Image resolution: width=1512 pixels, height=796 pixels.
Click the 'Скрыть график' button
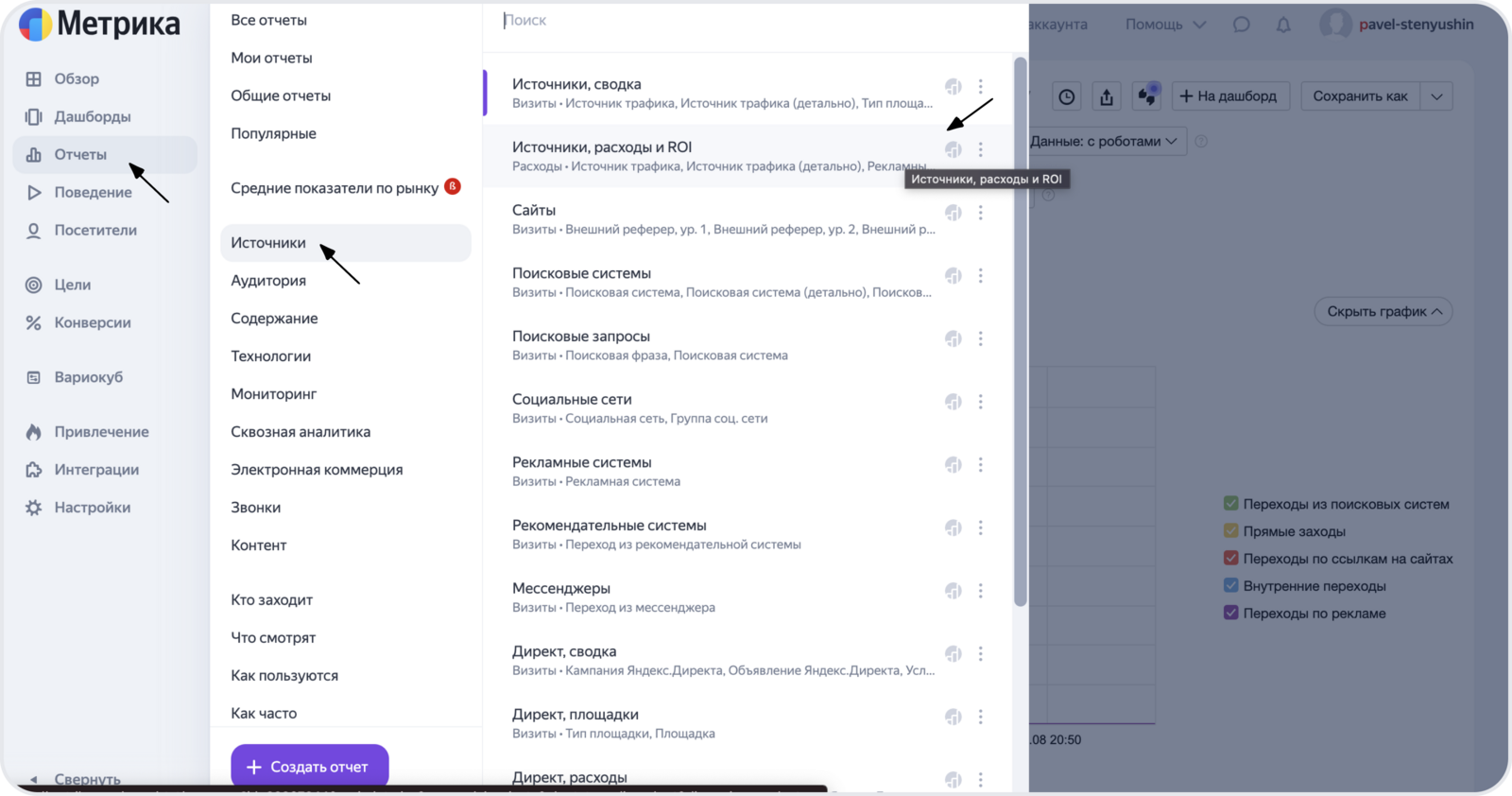click(x=1383, y=312)
